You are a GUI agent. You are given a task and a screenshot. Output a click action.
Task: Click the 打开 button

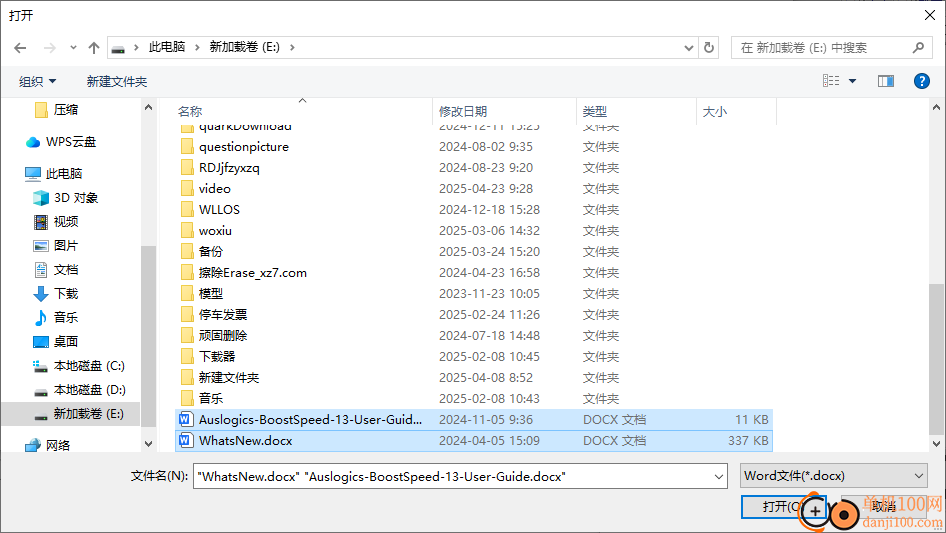click(x=783, y=506)
